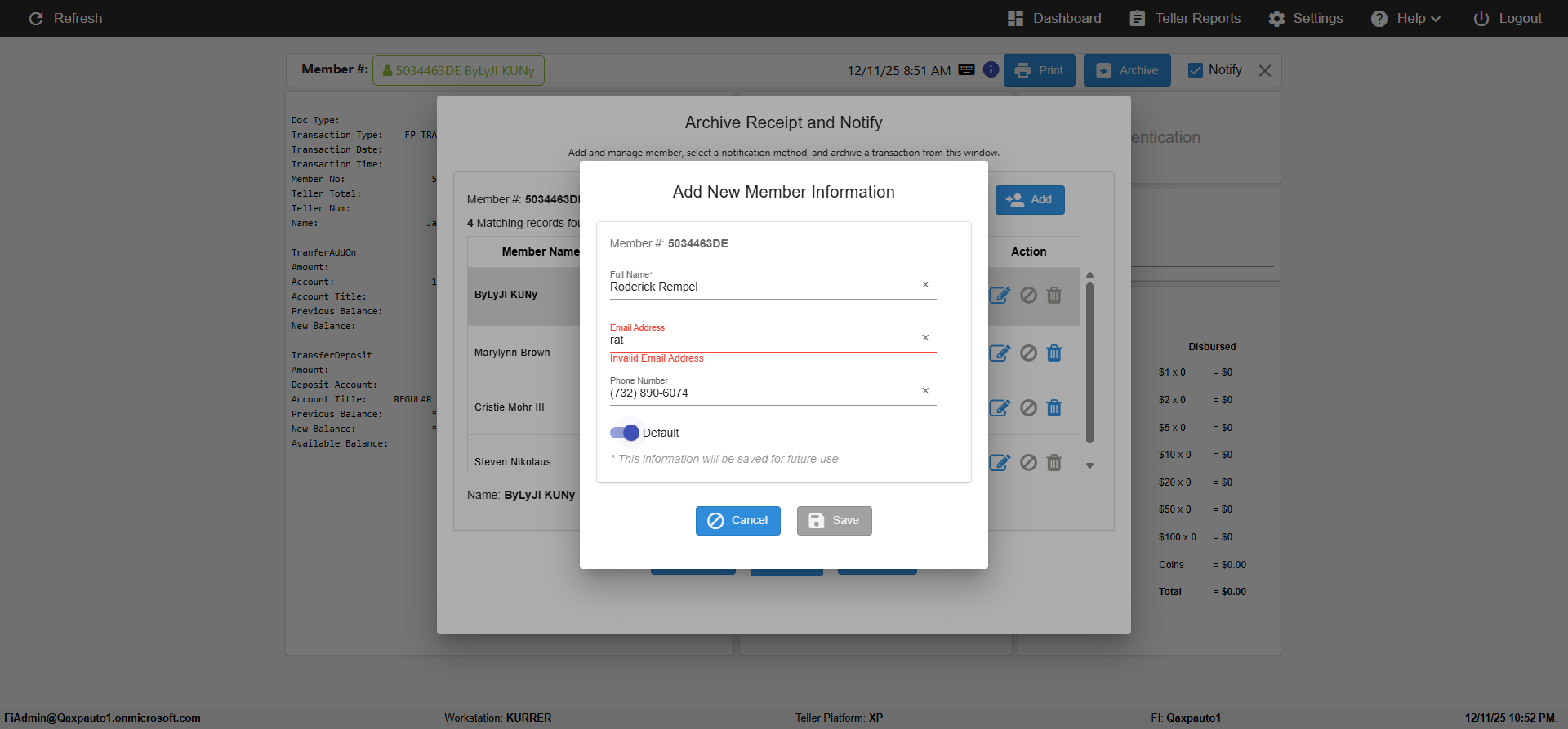Toggle the Default switch off

625,433
